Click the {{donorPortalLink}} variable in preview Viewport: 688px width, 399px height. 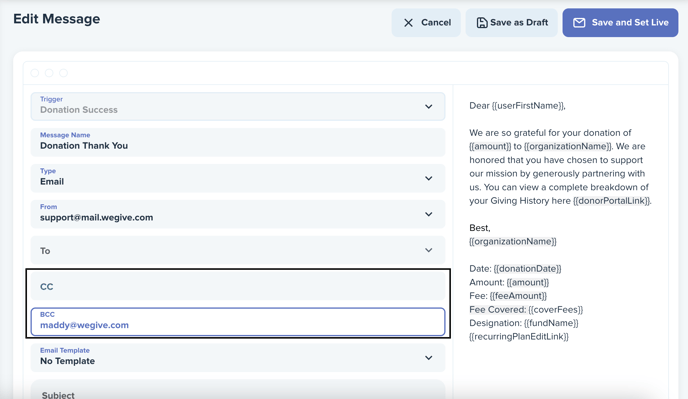[612, 201]
